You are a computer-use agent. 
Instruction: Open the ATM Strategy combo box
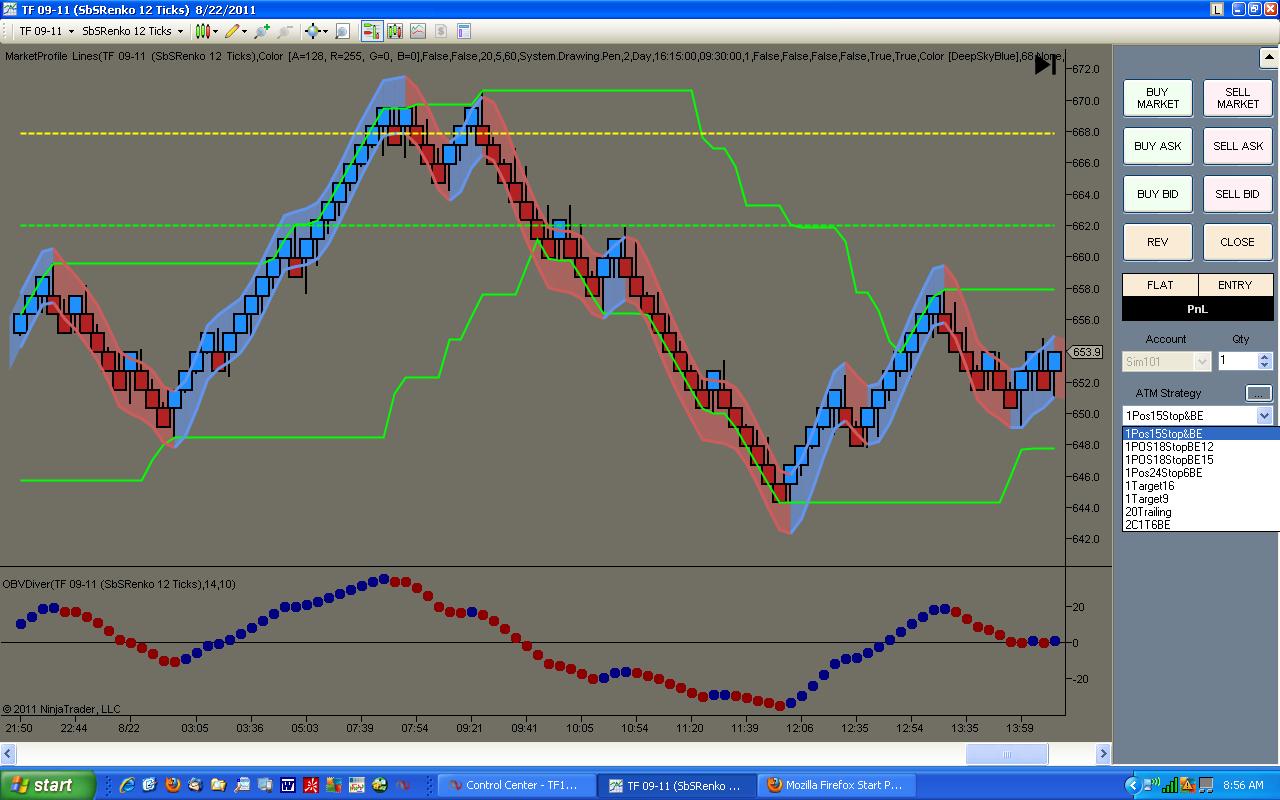click(1198, 415)
